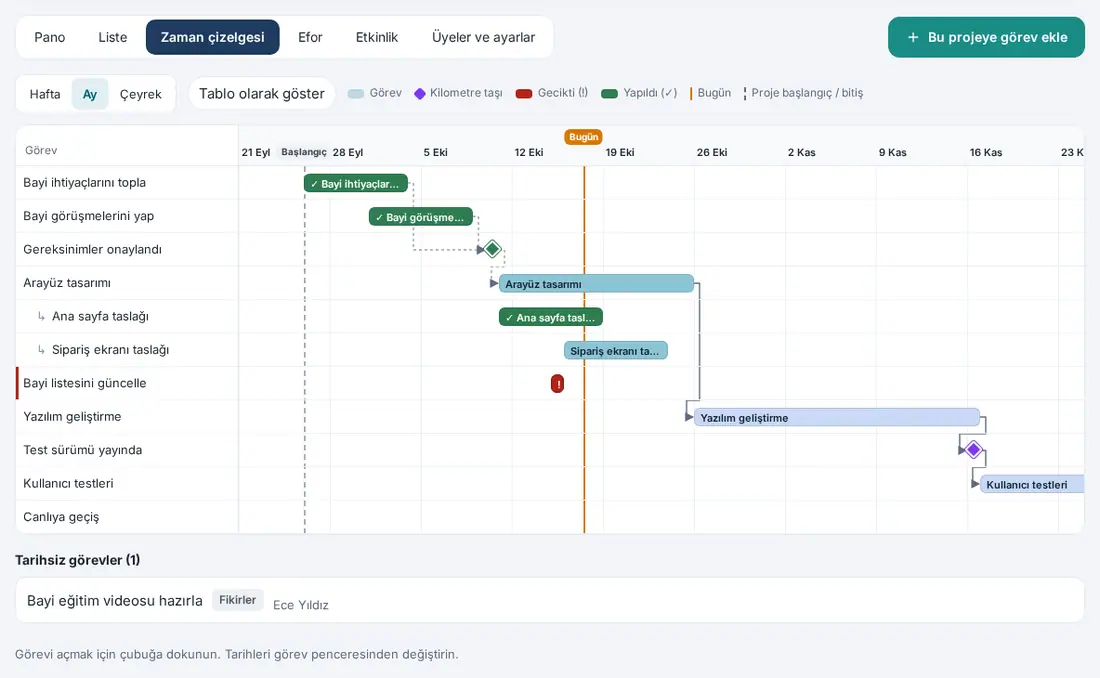Open the Bayi ihtiyaçlar… completed task bar
1100x678 pixels.
pyautogui.click(x=356, y=184)
